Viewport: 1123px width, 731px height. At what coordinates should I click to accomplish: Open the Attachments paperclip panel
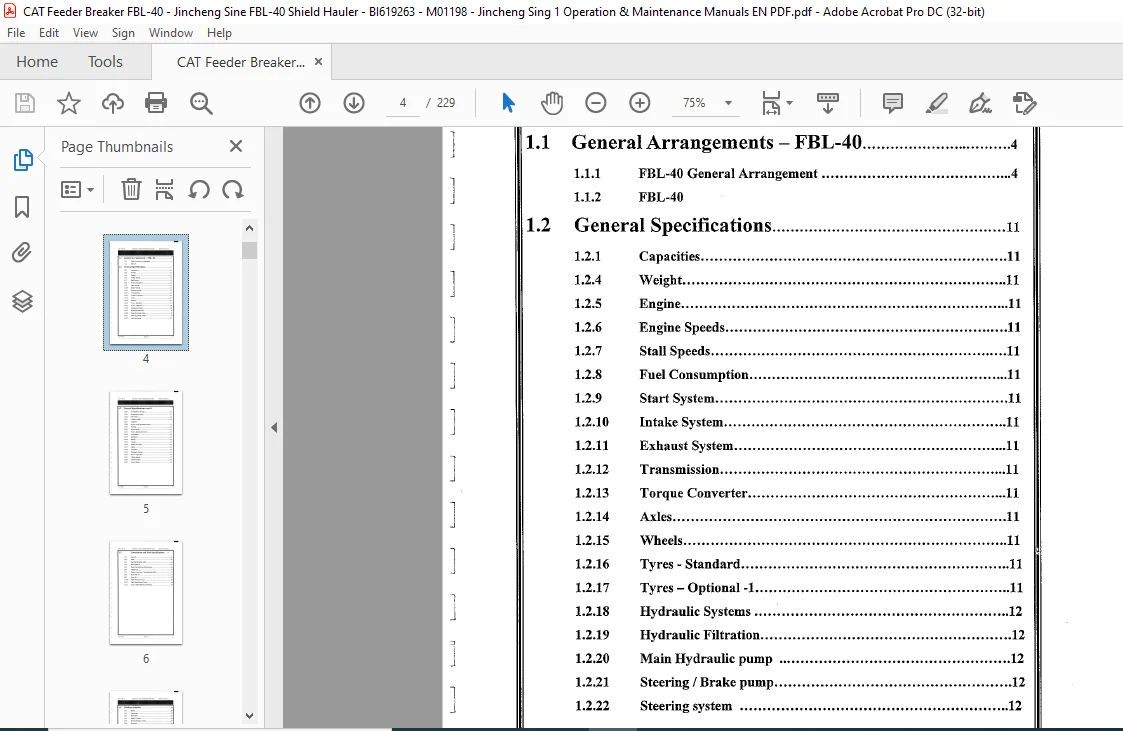pyautogui.click(x=22, y=253)
